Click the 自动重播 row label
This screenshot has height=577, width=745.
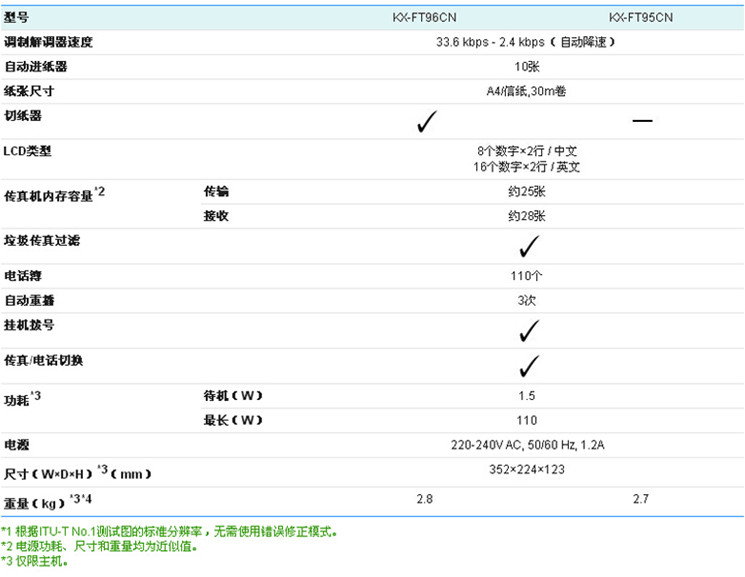tap(29, 300)
